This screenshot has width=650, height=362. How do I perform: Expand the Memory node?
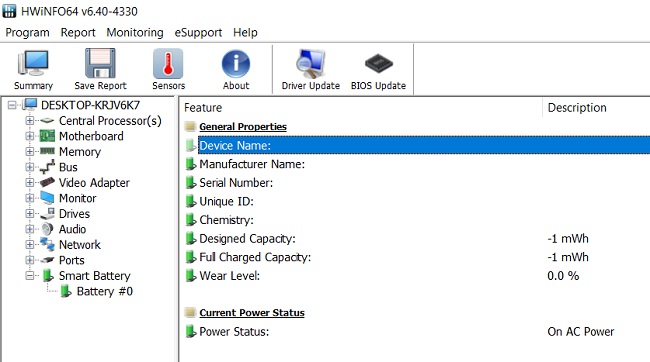[30, 151]
